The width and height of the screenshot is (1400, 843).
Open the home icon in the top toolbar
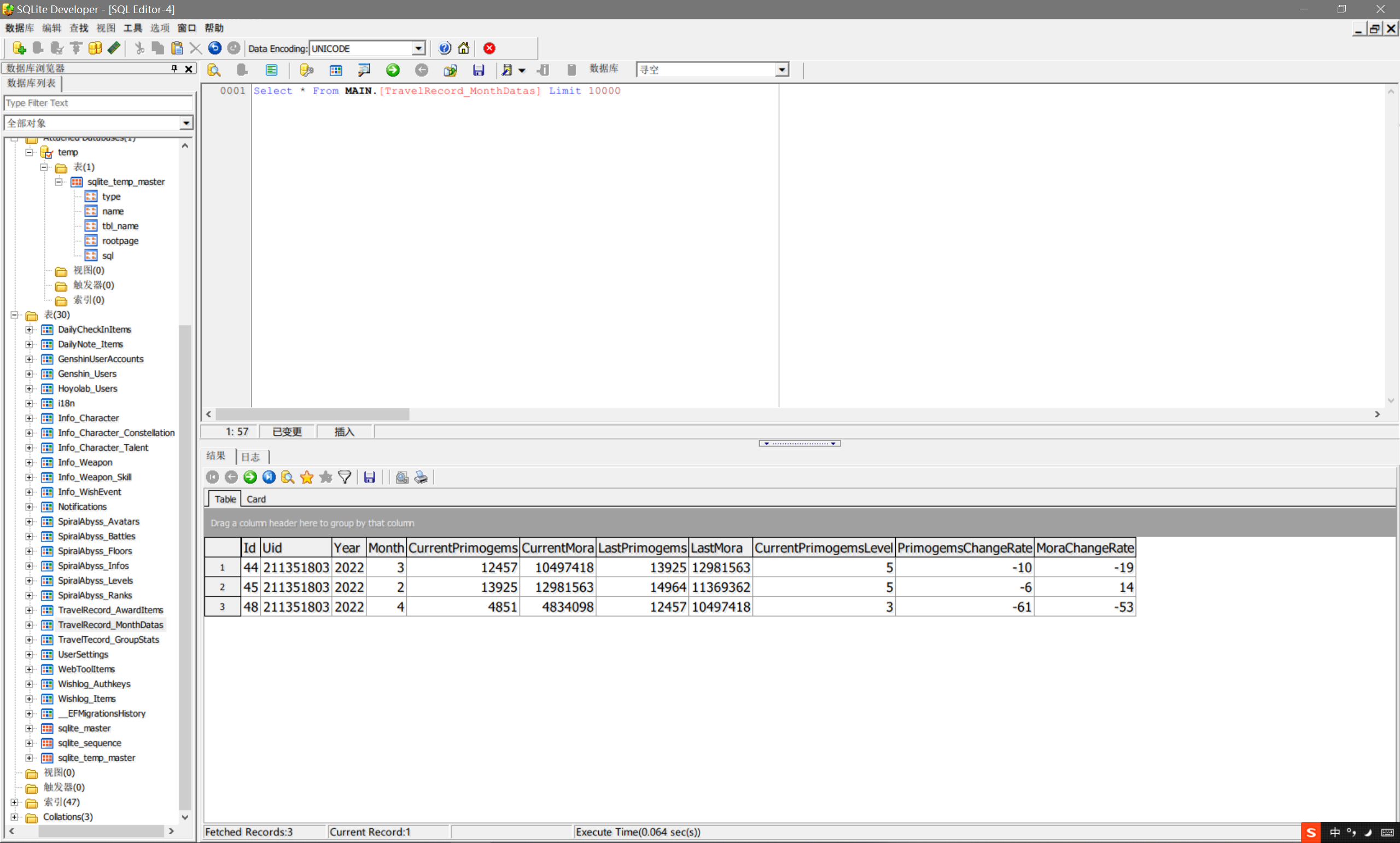(x=464, y=48)
